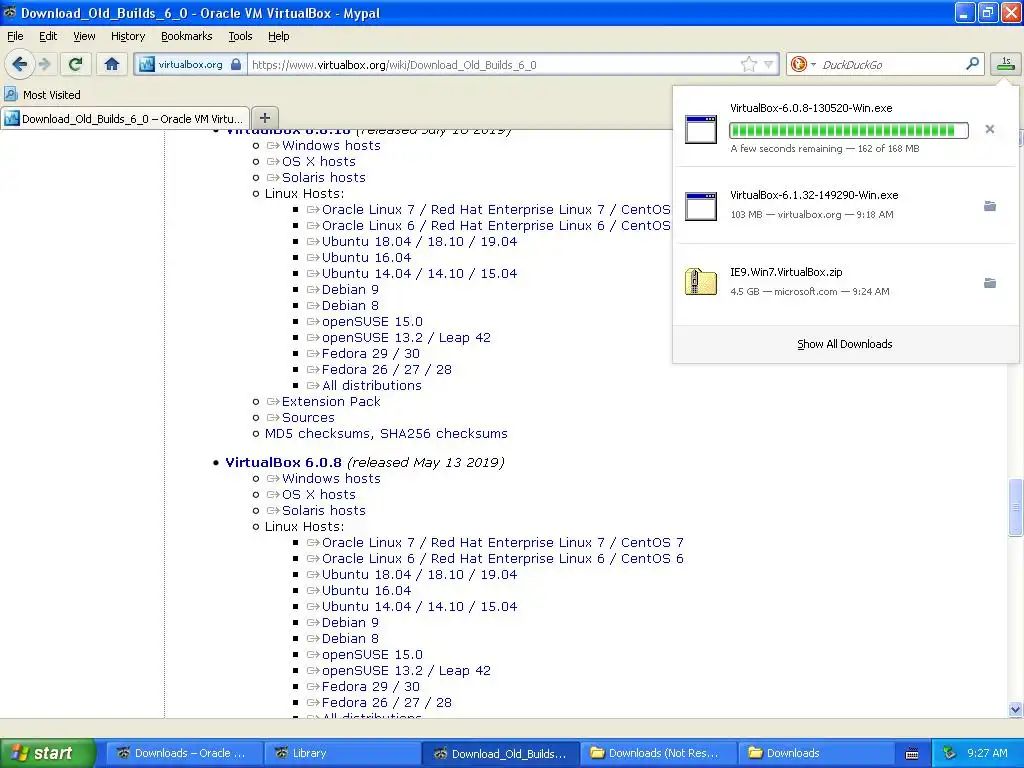Open the File menu
This screenshot has width=1024, height=768.
coord(15,36)
